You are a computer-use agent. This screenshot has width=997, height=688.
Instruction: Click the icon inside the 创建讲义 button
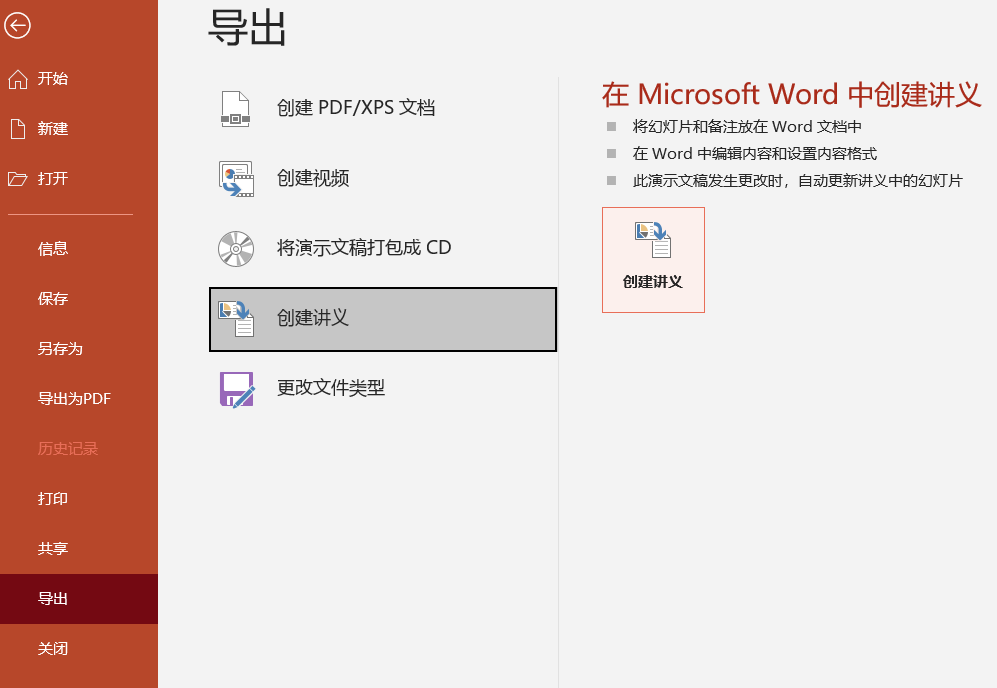pos(653,240)
